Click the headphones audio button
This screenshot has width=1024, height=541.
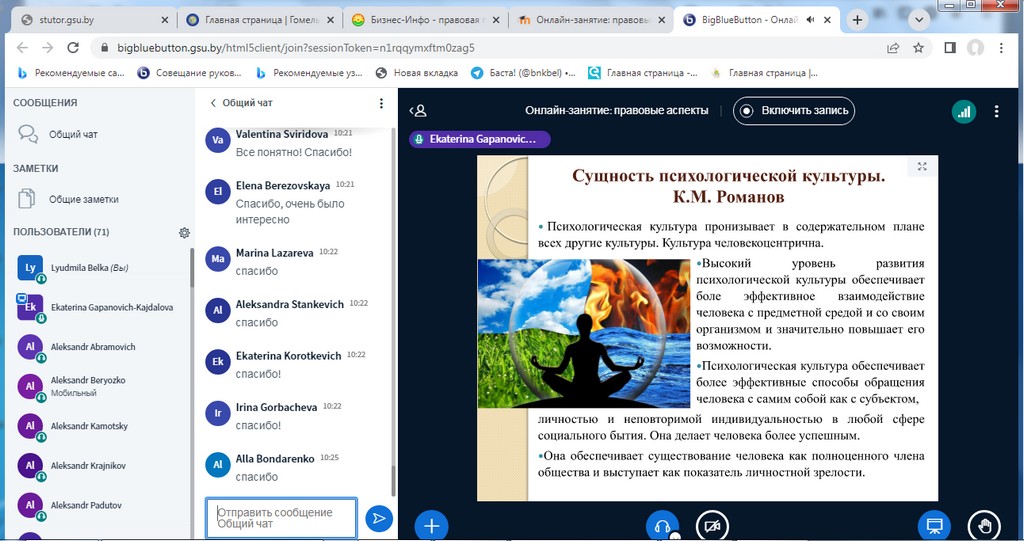pos(661,525)
